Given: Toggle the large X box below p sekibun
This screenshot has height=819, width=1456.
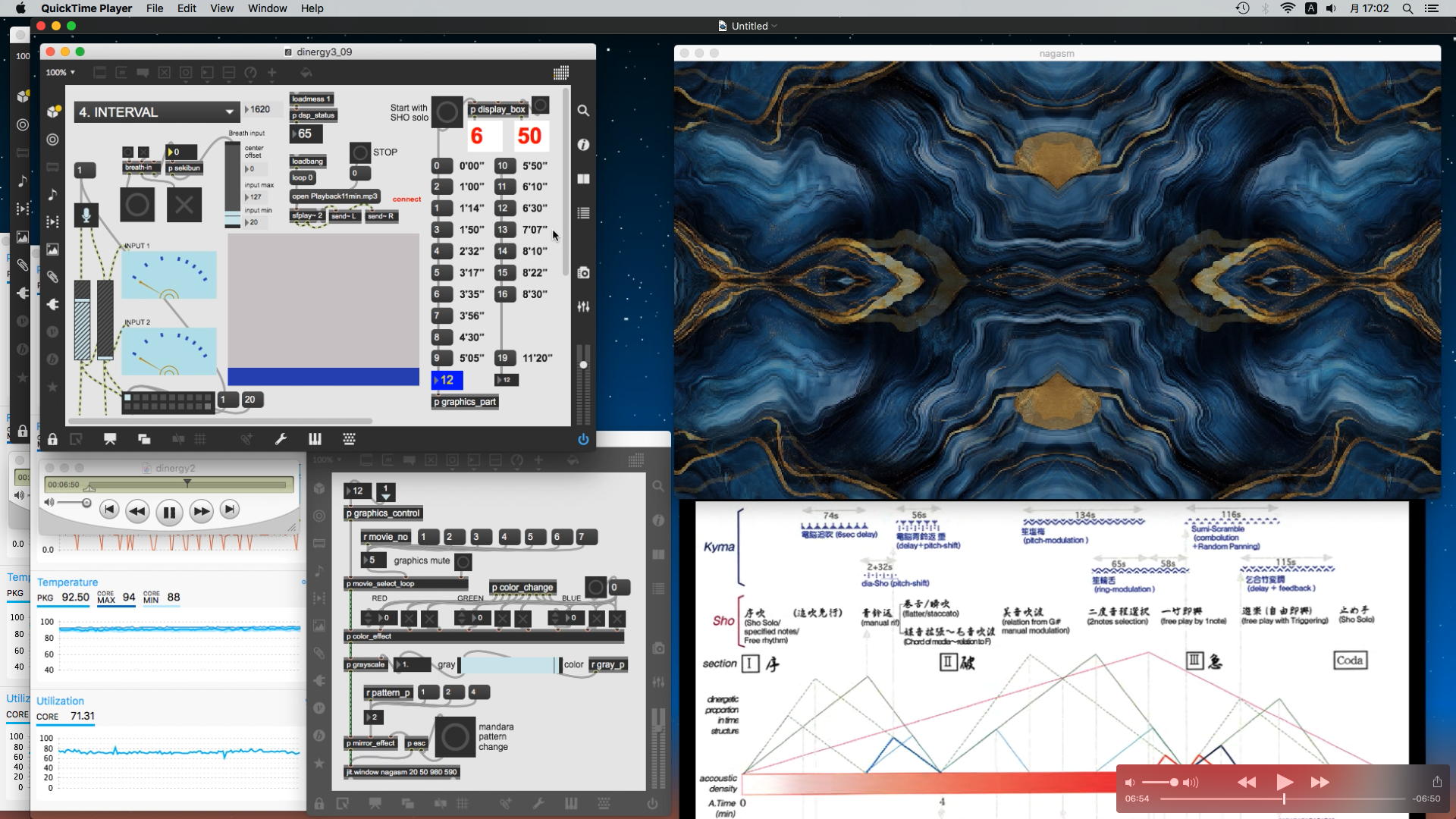Looking at the screenshot, I should point(184,205).
